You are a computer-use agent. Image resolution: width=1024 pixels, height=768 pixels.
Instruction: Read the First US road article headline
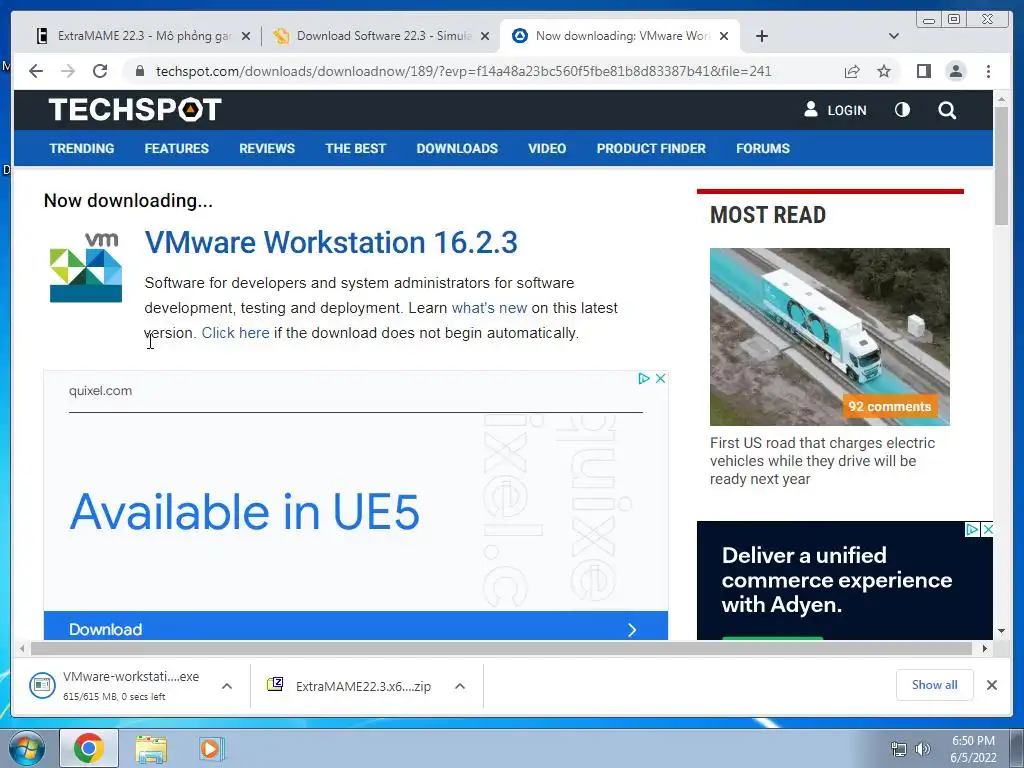point(822,460)
